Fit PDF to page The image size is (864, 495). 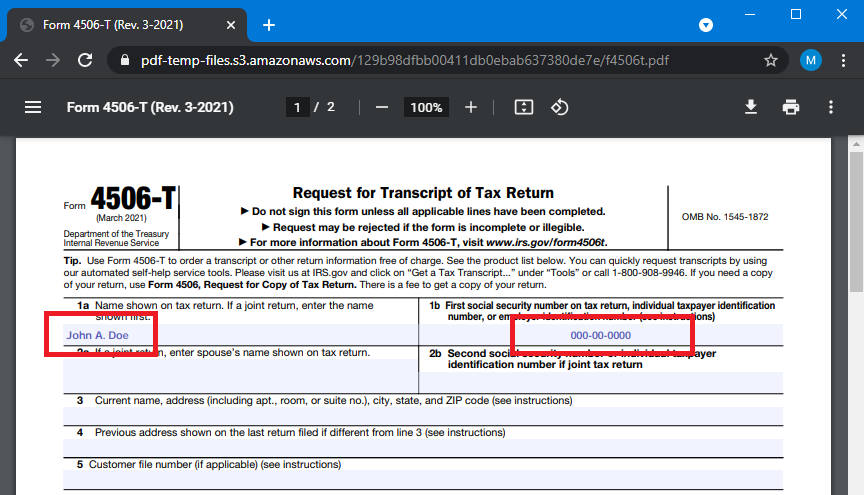(523, 107)
